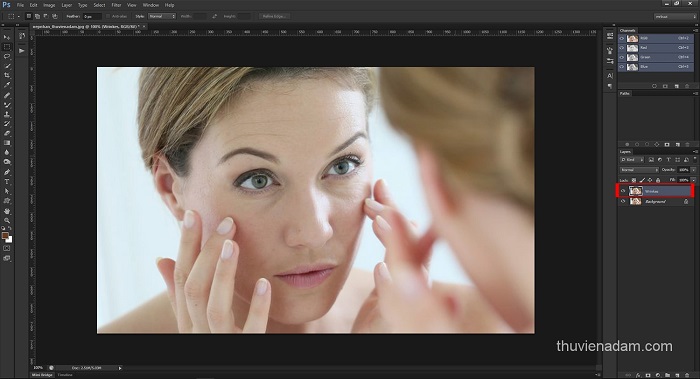Open the Opacity slider arrow

click(693, 170)
